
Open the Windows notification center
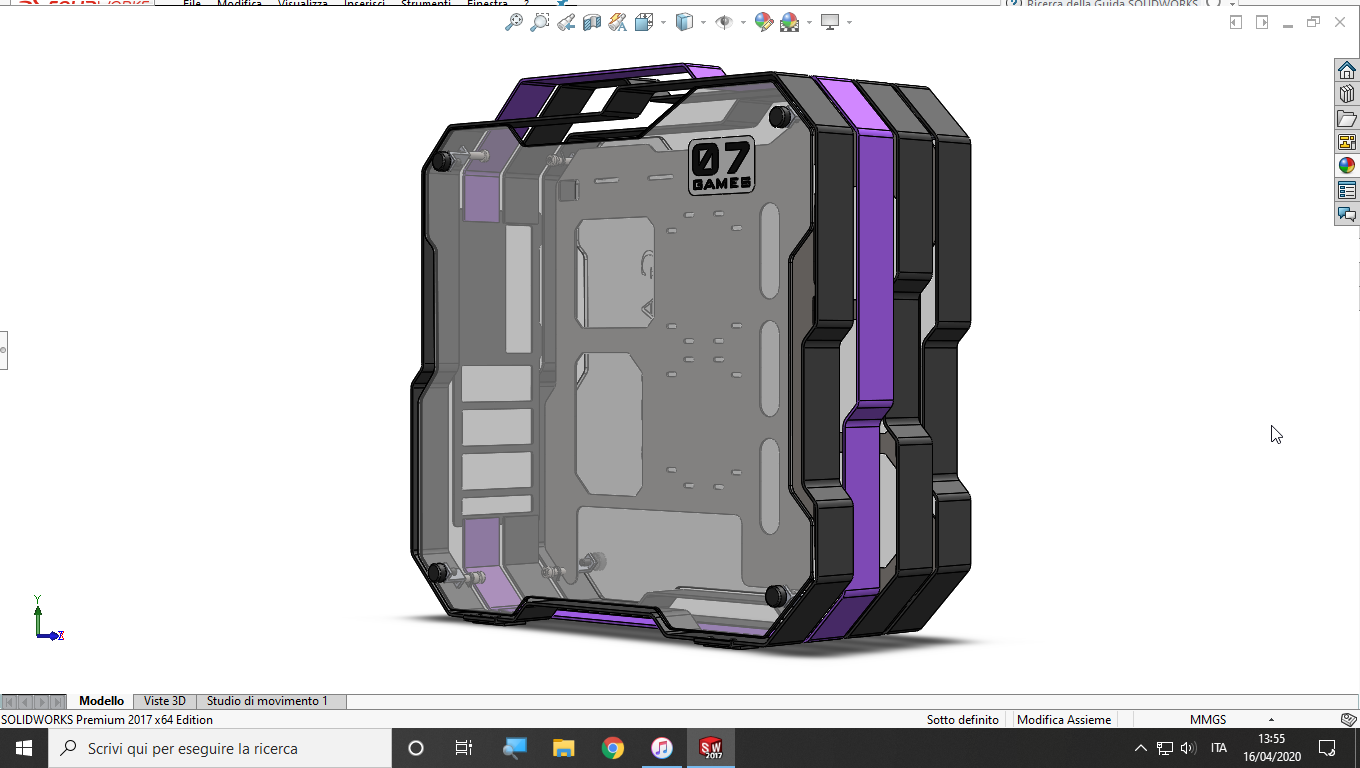(1327, 748)
